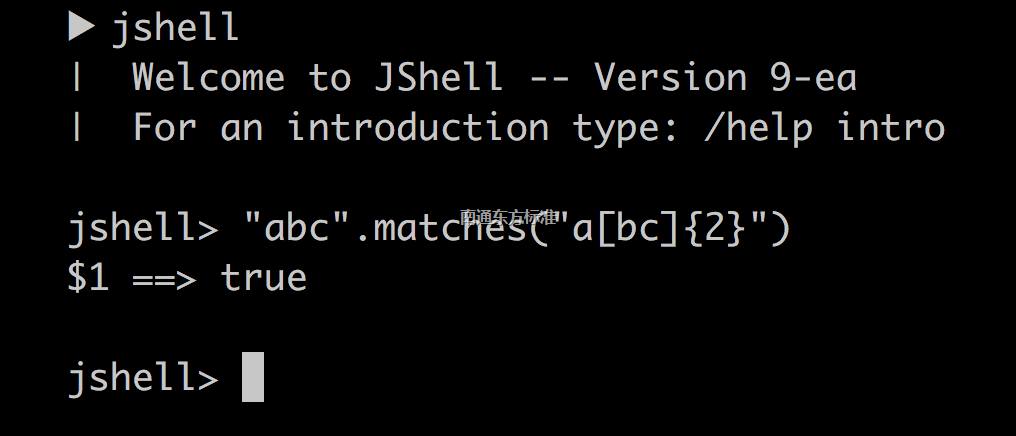
Task: Select the word "Welcome" in the banner
Action: (208, 77)
